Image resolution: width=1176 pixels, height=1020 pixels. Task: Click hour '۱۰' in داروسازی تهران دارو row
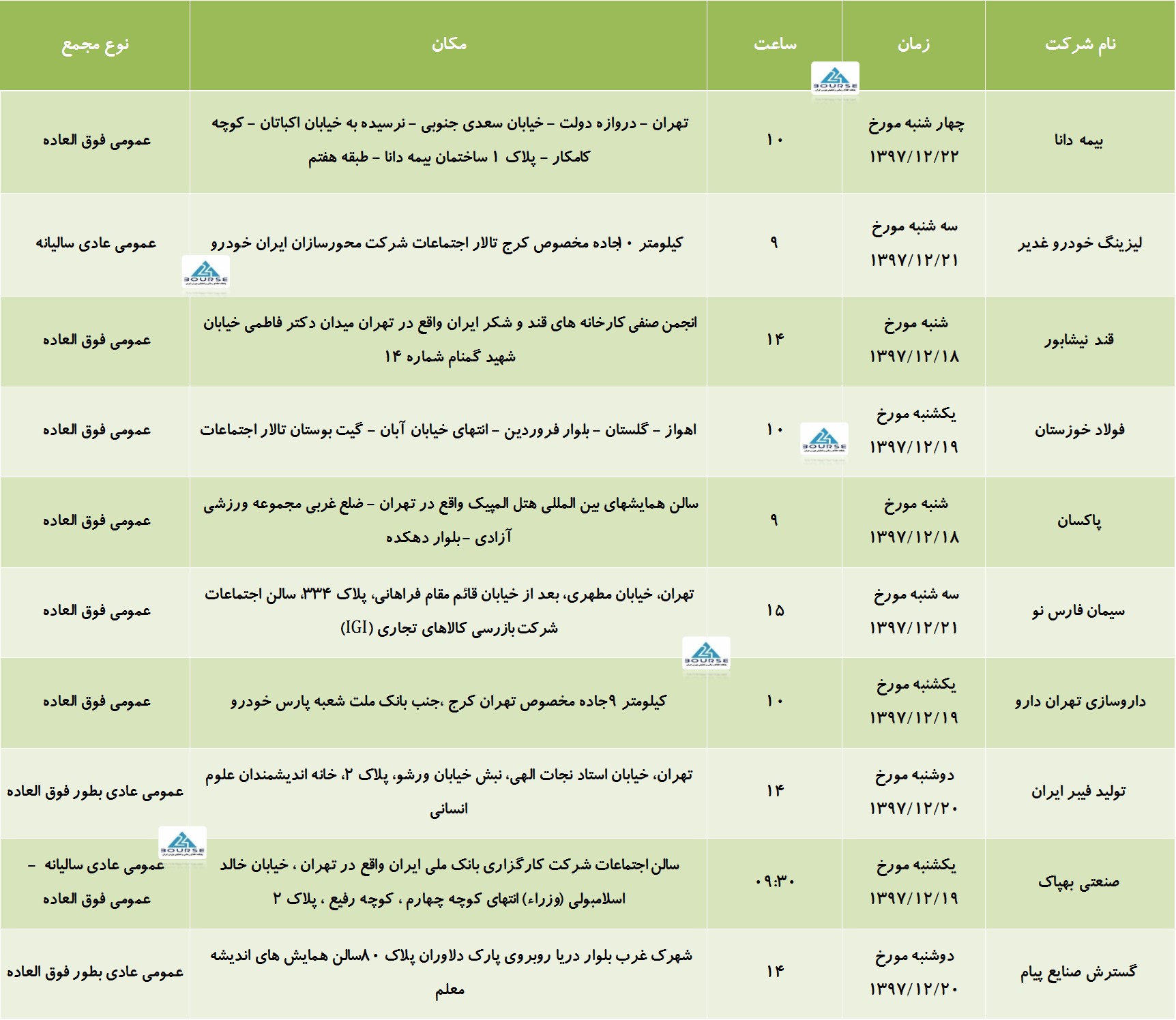pos(775,701)
